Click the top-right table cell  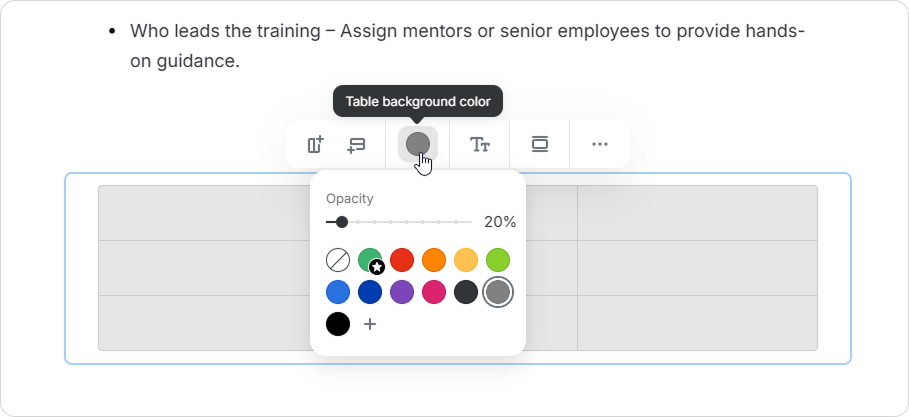(x=697, y=213)
